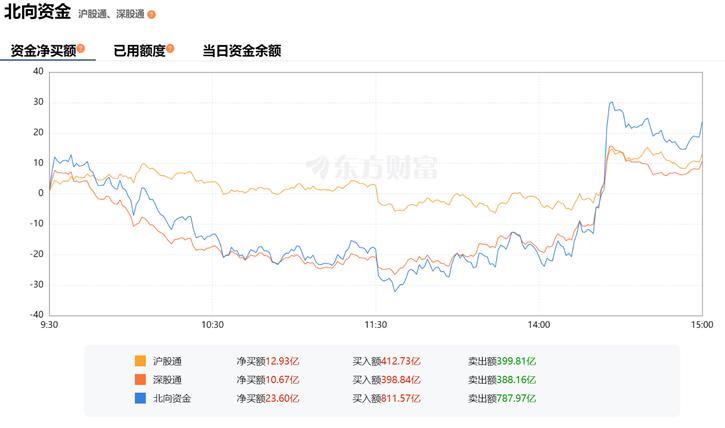
Task: Toggle the 沪股通 series legend label
Action: click(167, 361)
